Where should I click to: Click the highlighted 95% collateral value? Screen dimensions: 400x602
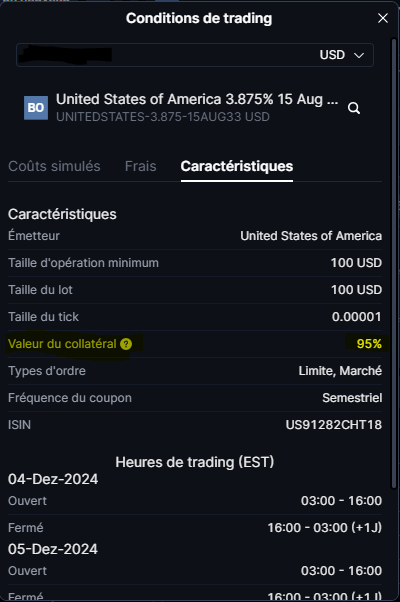tap(369, 344)
